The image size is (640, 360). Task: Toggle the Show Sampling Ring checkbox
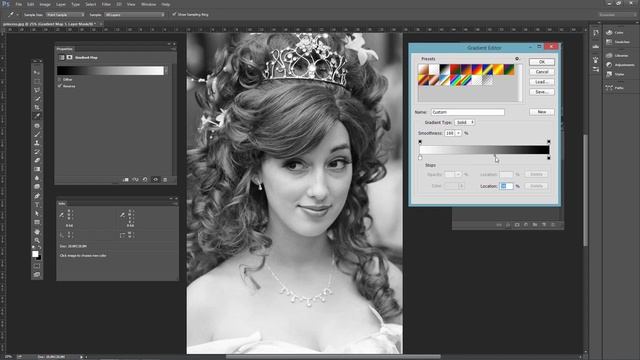click(174, 14)
